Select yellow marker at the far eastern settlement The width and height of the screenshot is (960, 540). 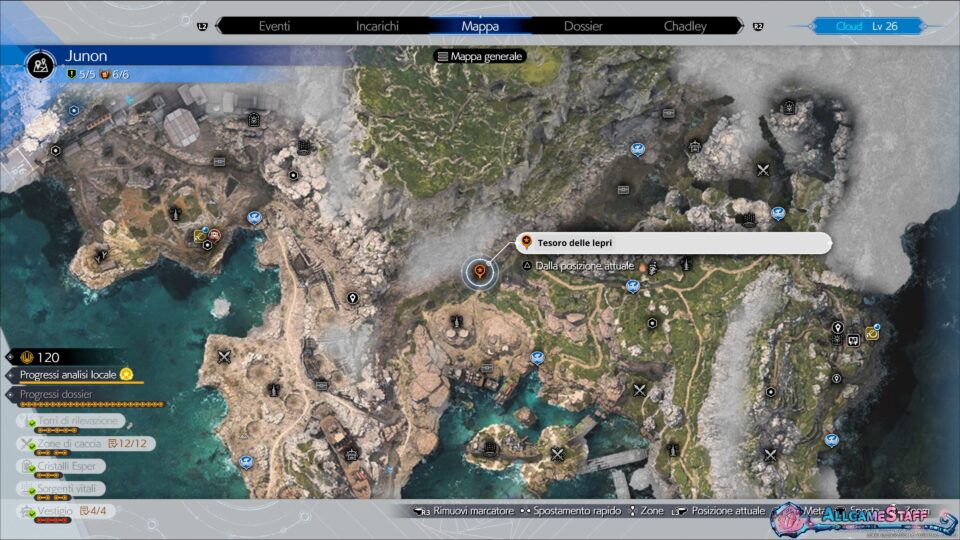click(872, 333)
